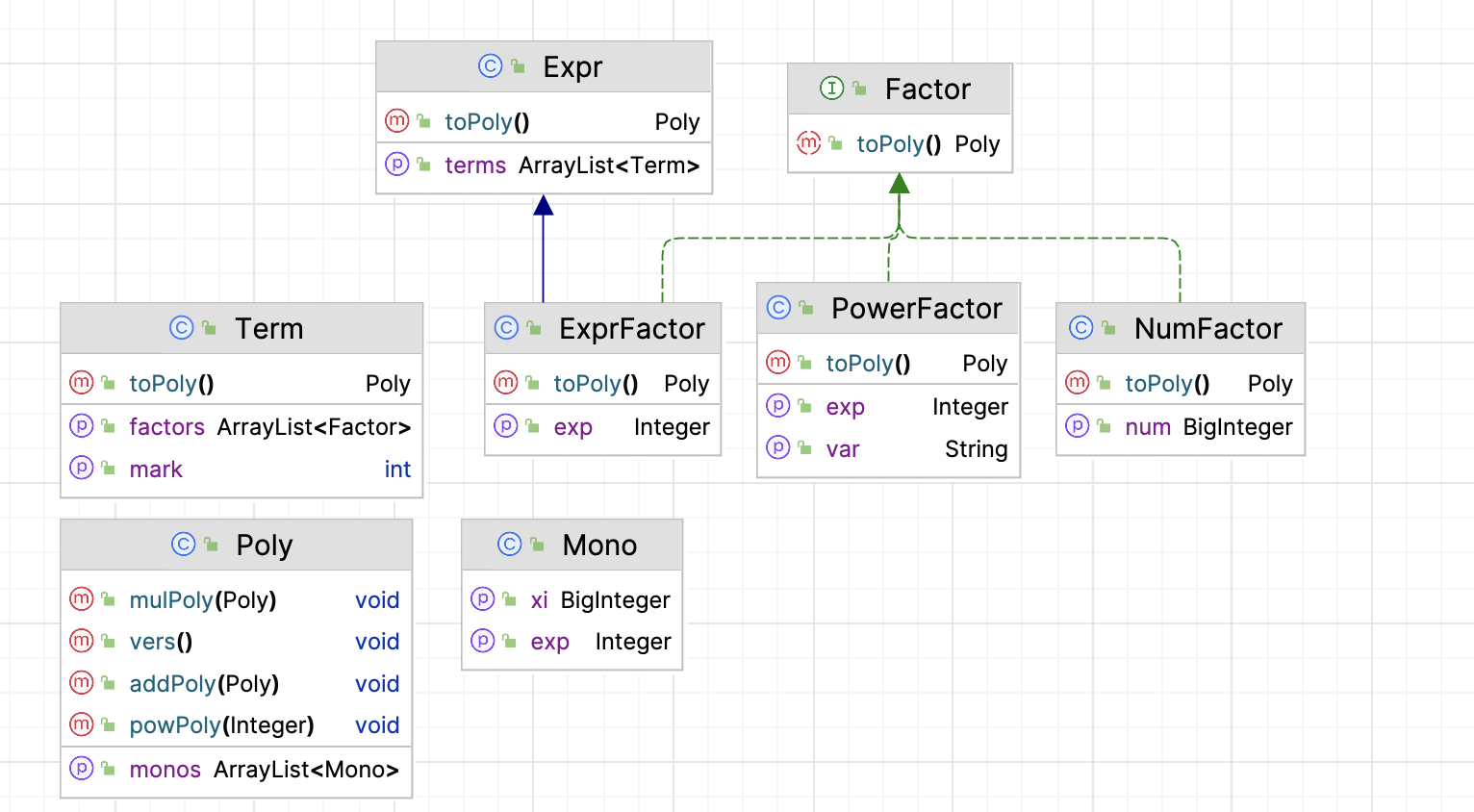The width and height of the screenshot is (1474, 812).
Task: Select the num BigInteger field
Action: (1181, 426)
